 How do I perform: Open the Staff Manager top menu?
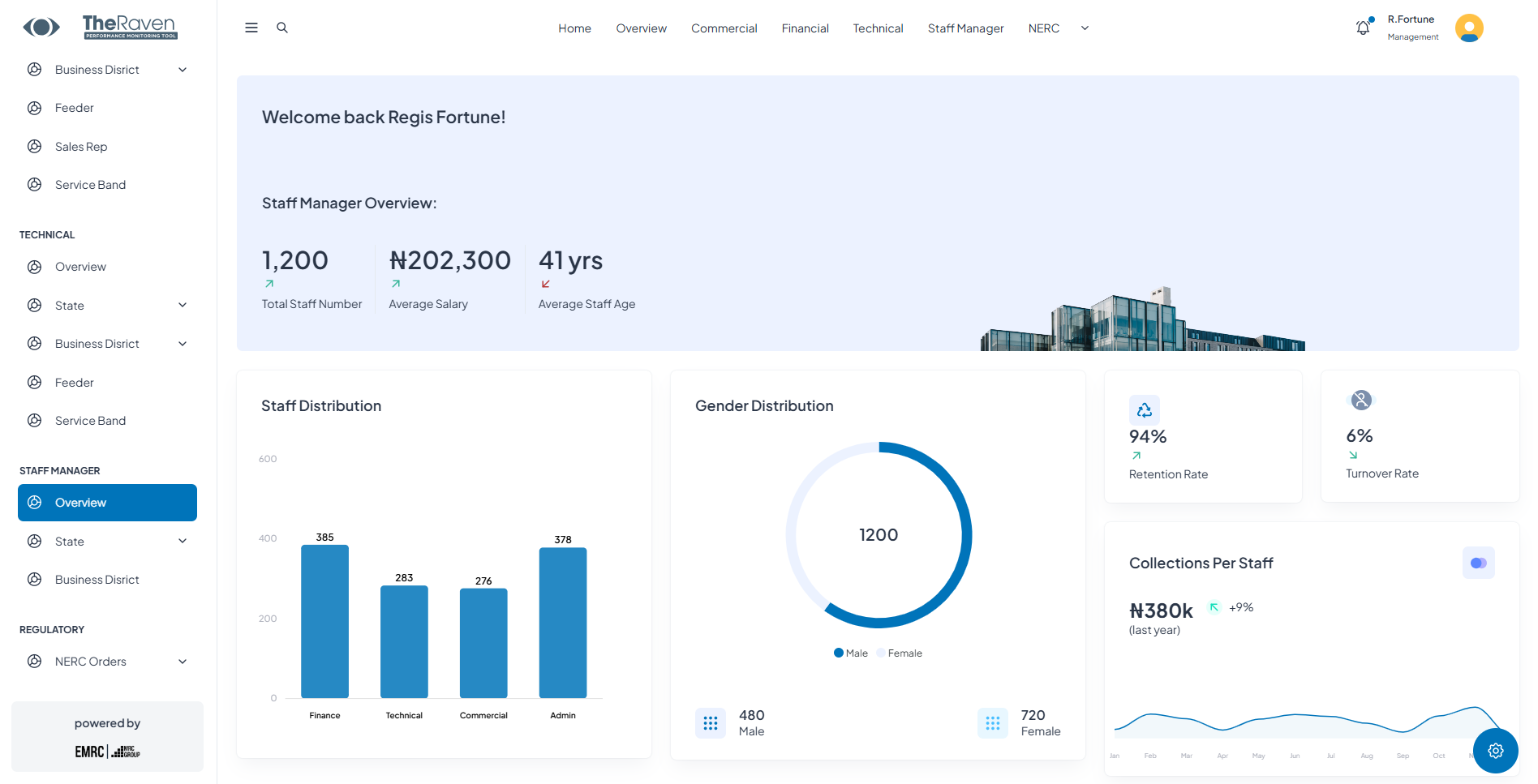click(x=965, y=28)
